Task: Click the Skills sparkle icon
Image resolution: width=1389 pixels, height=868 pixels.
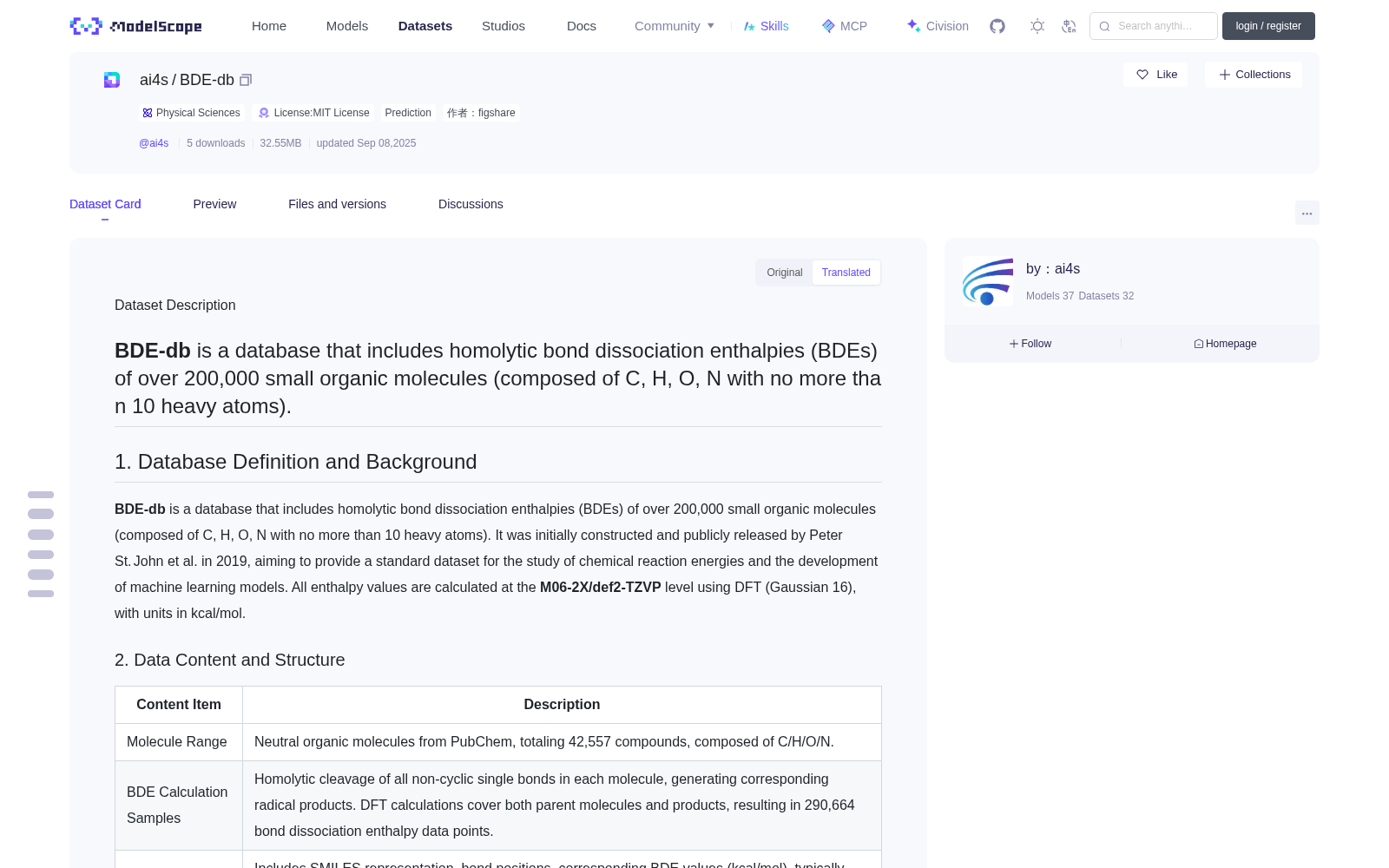Action: point(749,26)
